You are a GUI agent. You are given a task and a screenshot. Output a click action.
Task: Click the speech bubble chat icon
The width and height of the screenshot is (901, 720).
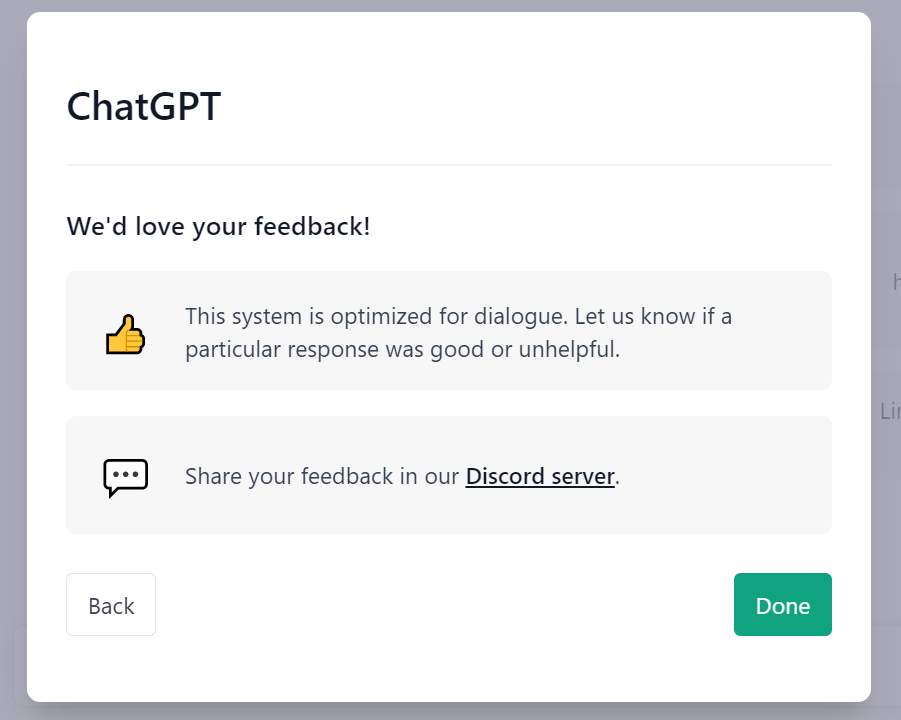click(125, 477)
